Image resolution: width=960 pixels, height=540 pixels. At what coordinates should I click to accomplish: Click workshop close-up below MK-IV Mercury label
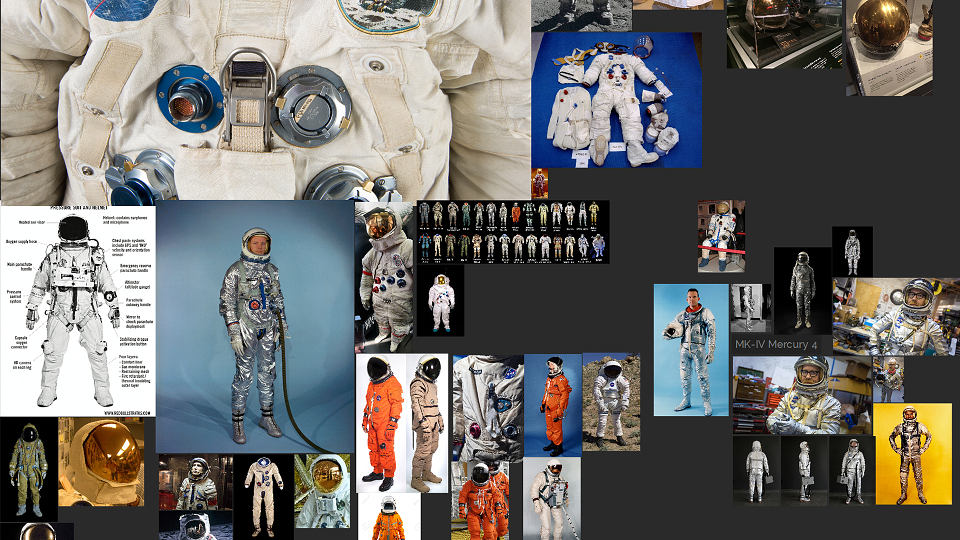click(x=802, y=395)
